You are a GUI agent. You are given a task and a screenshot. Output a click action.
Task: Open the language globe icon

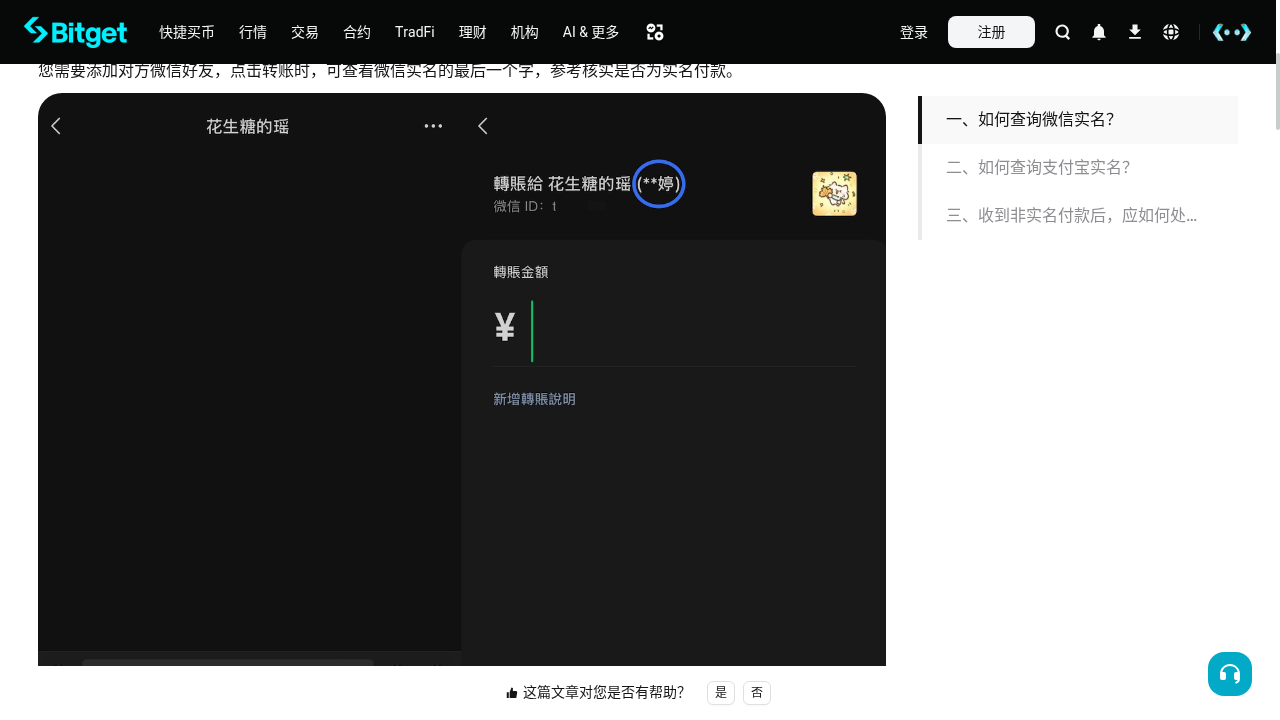1171,32
